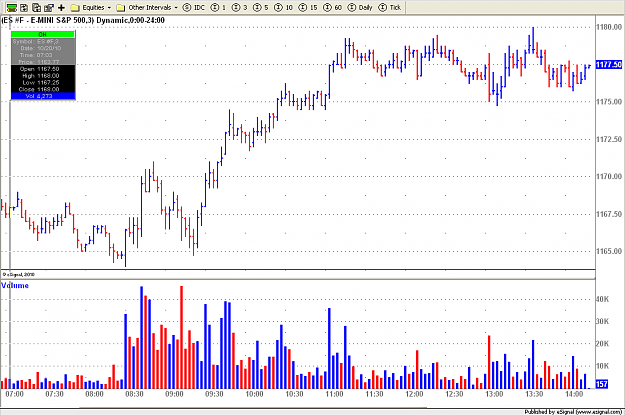Image resolution: width=625 pixels, height=416 pixels.
Task: Click the 1167.50 price axis label
Action: click(x=609, y=214)
